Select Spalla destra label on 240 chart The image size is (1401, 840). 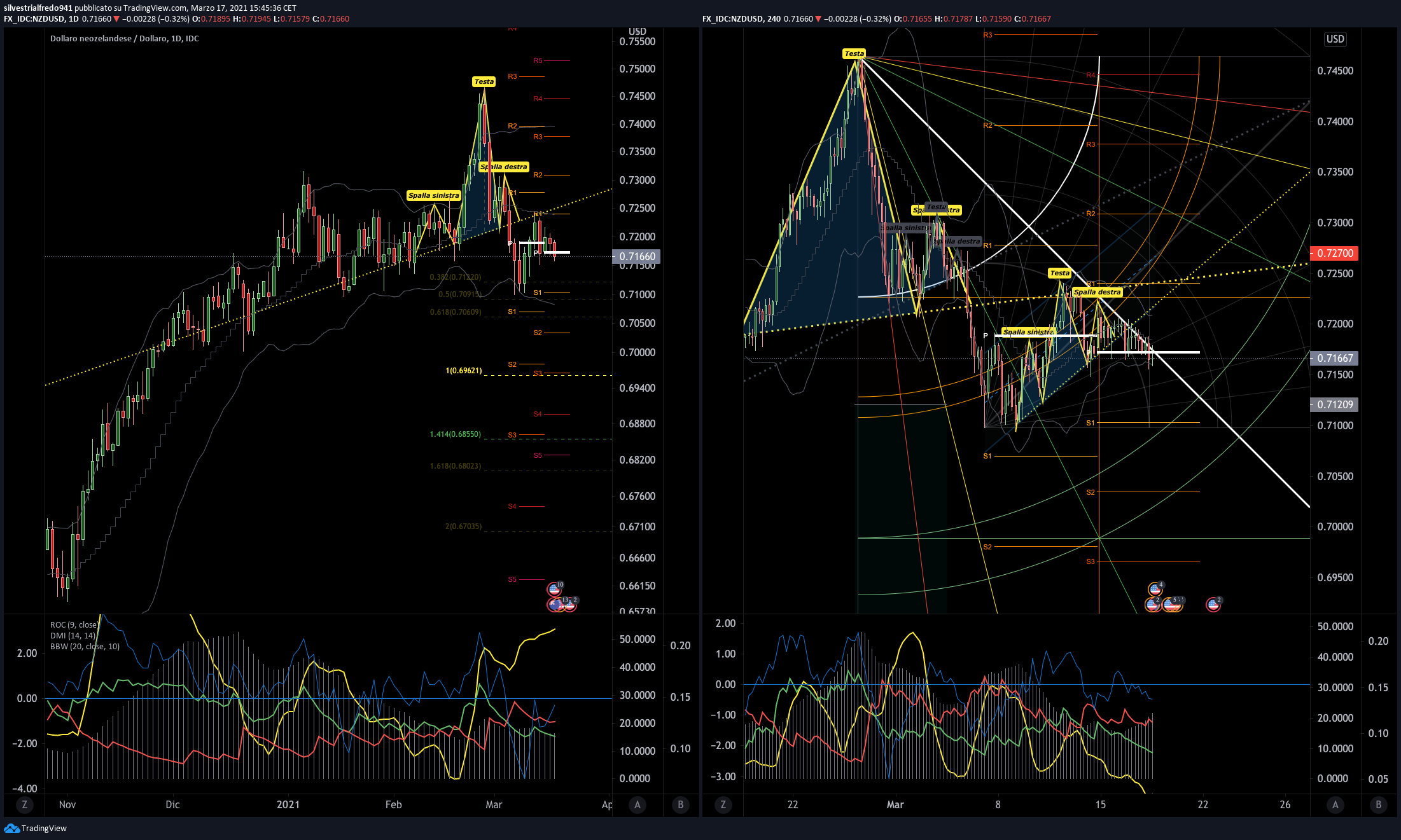tap(1097, 292)
